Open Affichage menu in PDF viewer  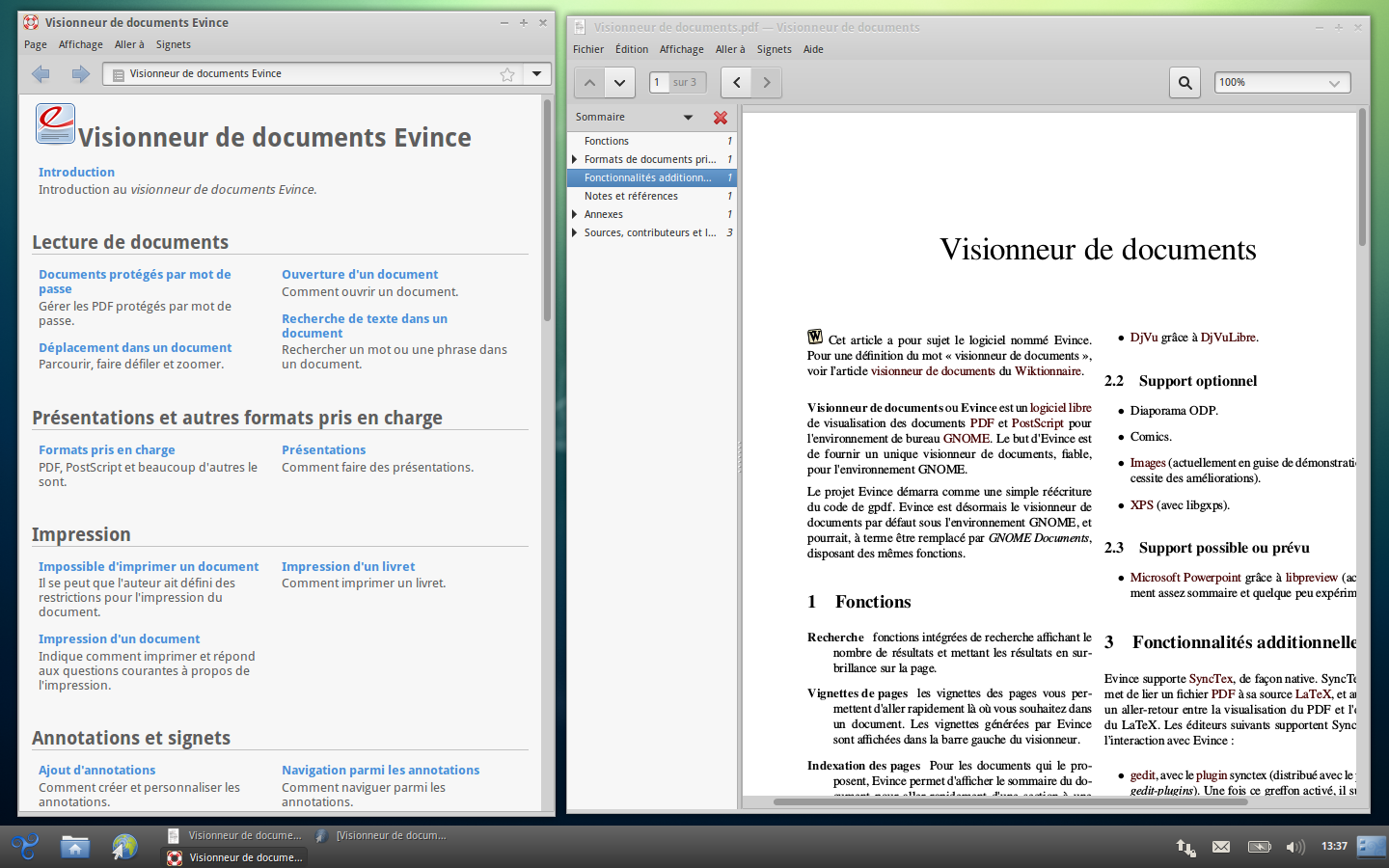coord(682,49)
